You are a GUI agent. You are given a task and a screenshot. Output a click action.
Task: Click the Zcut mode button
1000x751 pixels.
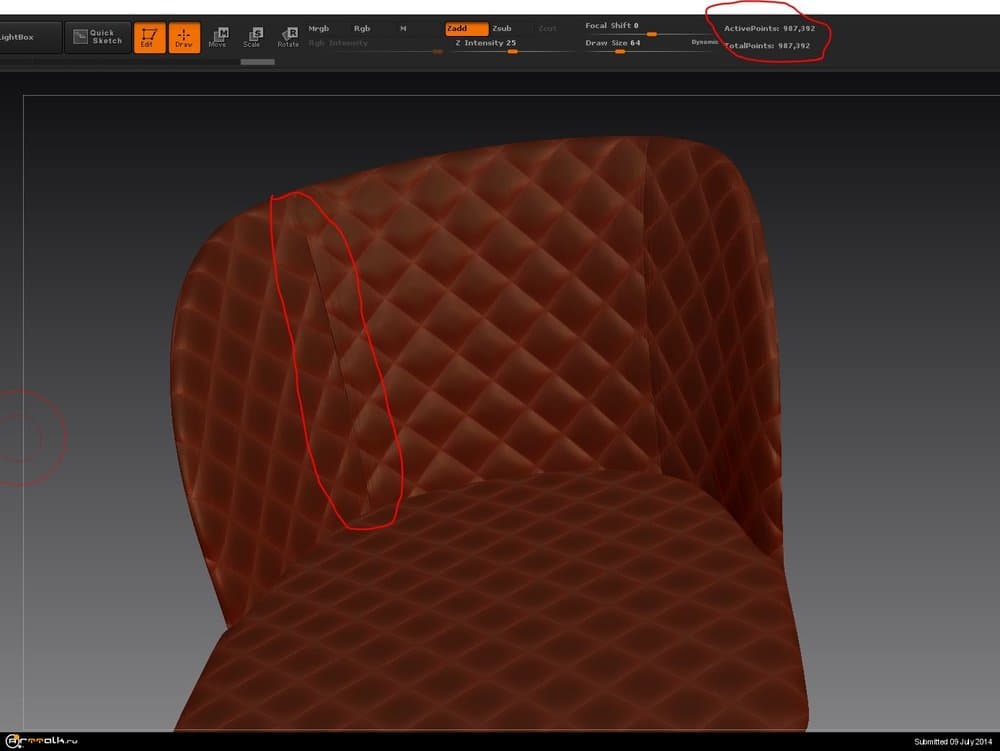click(547, 29)
